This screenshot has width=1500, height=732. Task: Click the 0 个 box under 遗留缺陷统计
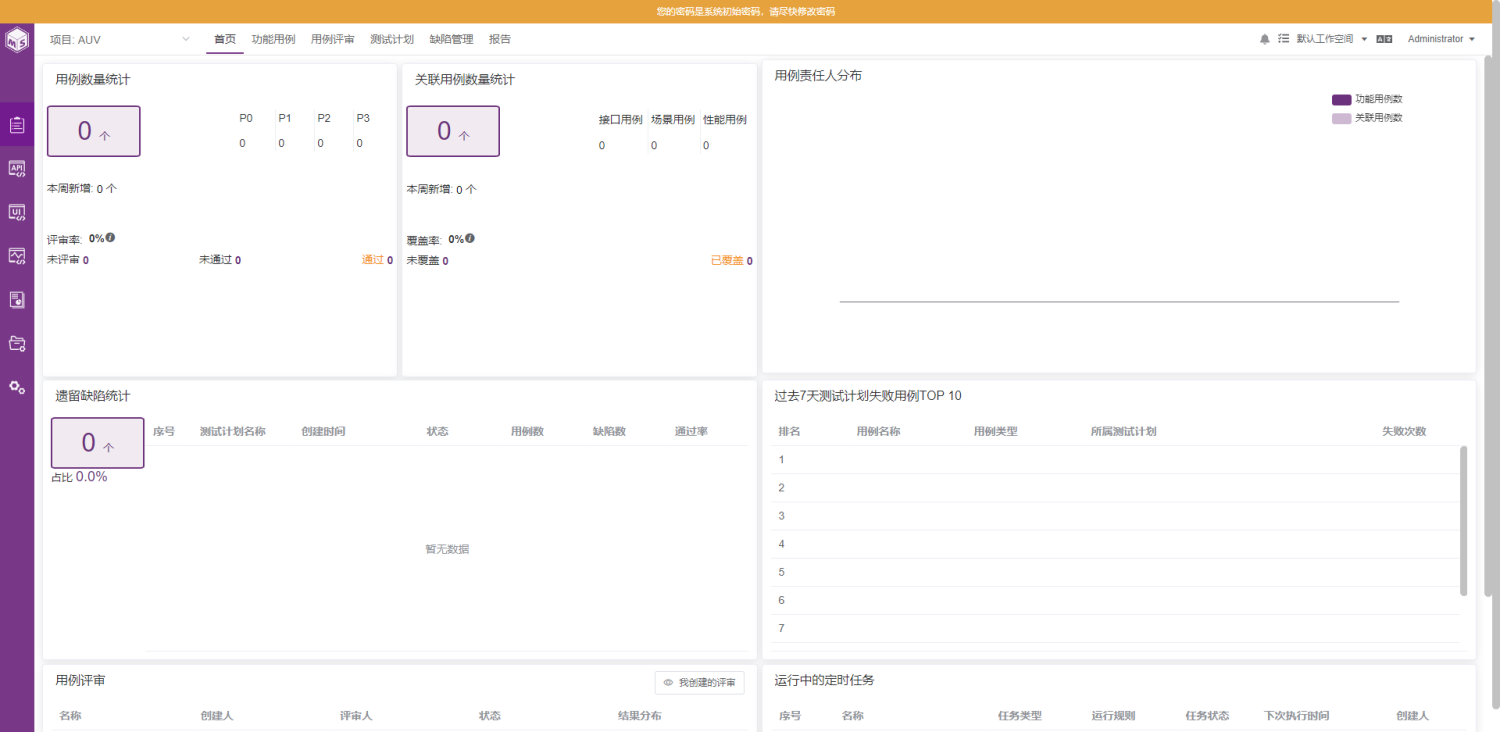[98, 443]
